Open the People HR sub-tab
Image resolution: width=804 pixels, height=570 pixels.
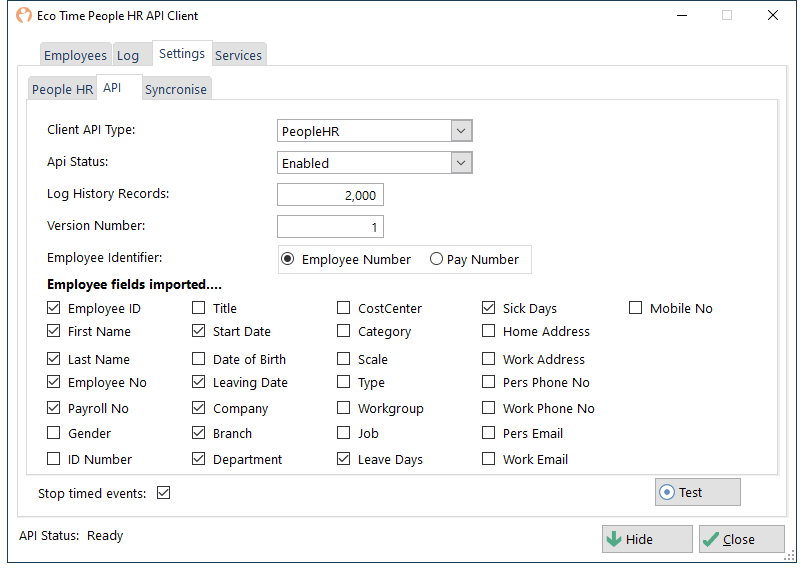63,89
